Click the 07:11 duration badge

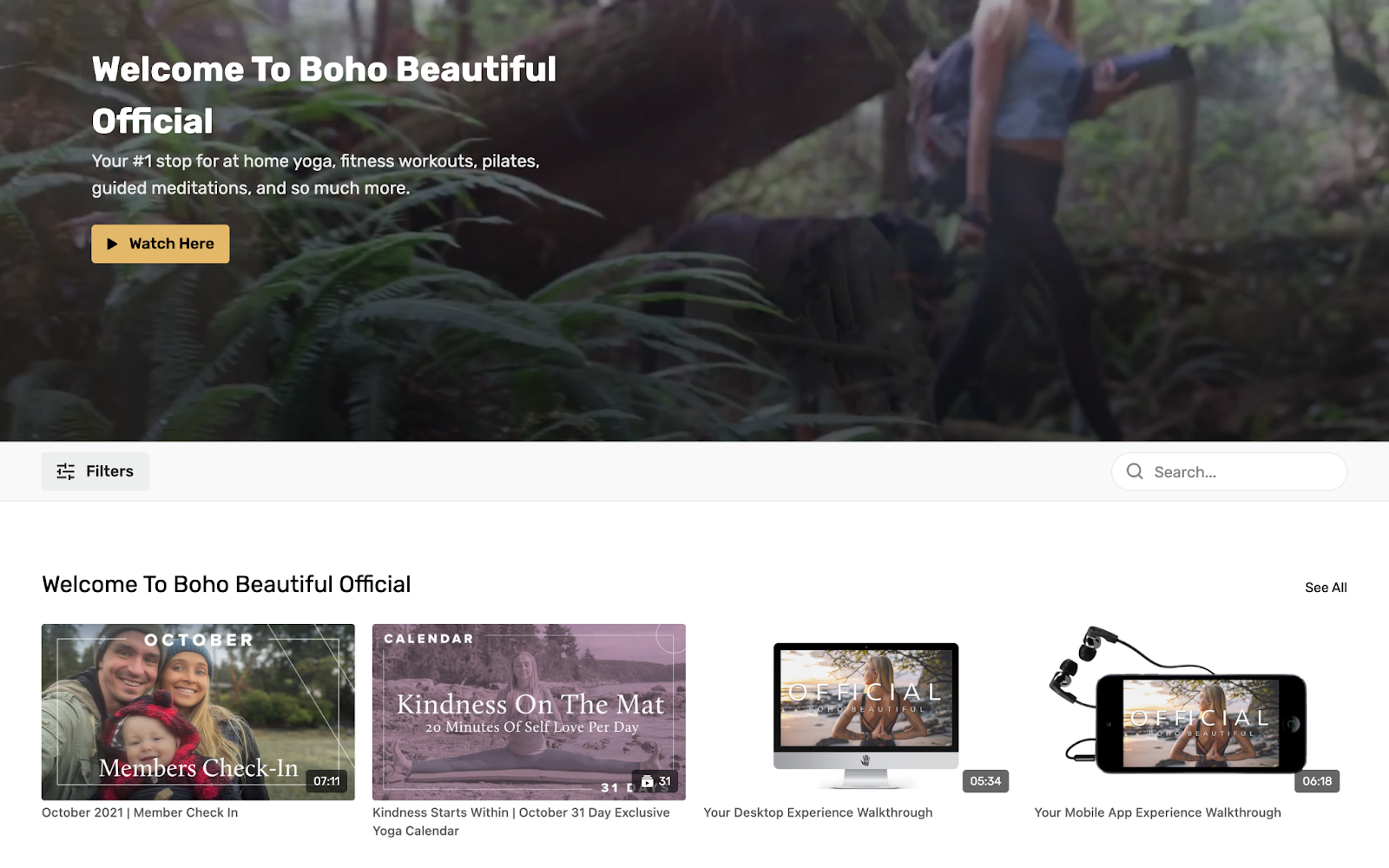[327, 781]
